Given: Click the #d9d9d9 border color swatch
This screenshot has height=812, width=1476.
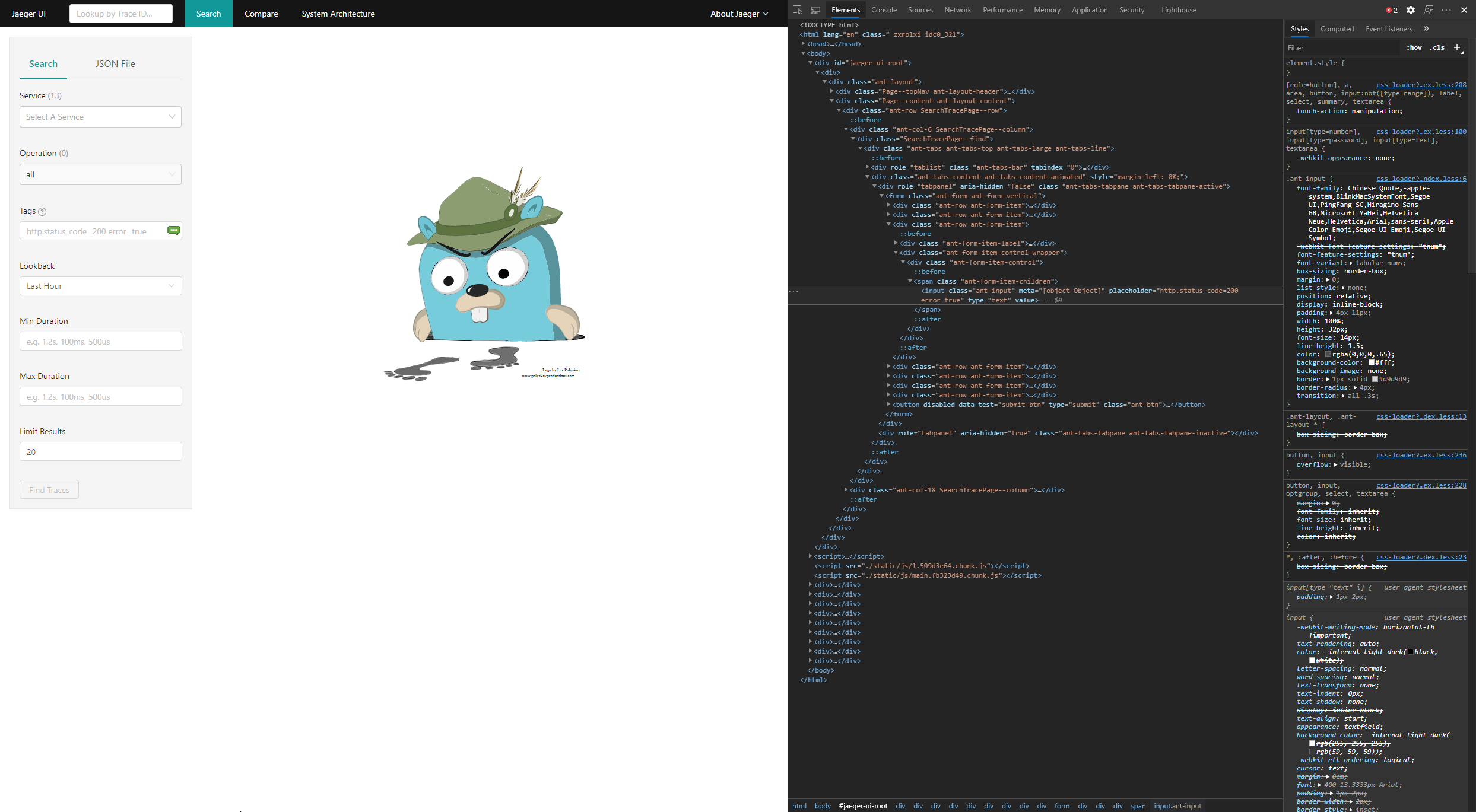Looking at the screenshot, I should (x=1375, y=379).
